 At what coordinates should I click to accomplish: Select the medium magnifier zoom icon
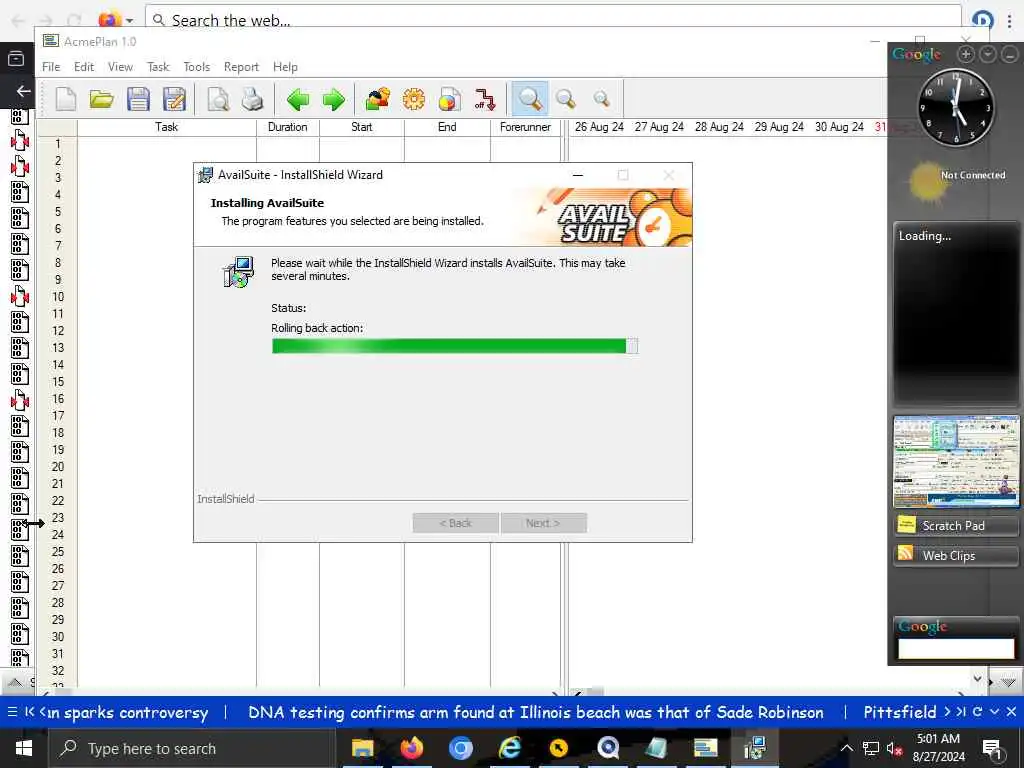click(x=566, y=99)
